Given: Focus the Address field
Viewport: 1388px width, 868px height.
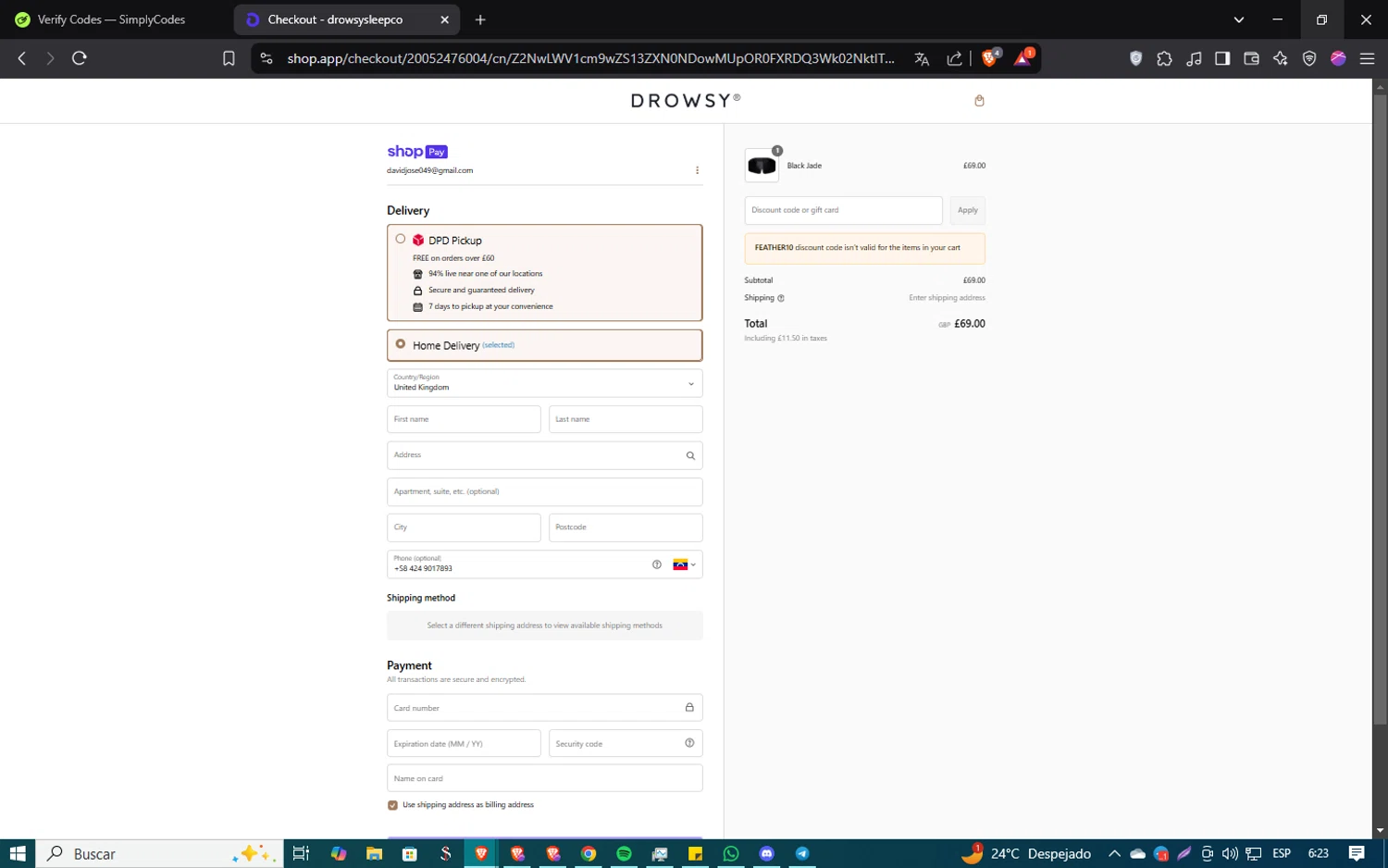Looking at the screenshot, I should 544,455.
